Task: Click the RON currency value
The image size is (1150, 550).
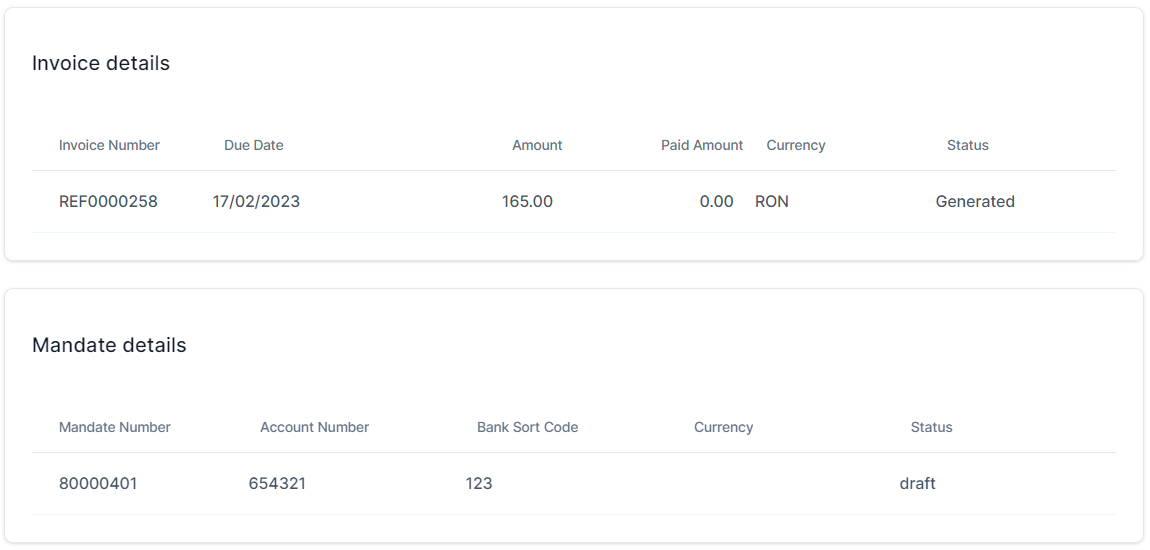Action: (x=772, y=201)
